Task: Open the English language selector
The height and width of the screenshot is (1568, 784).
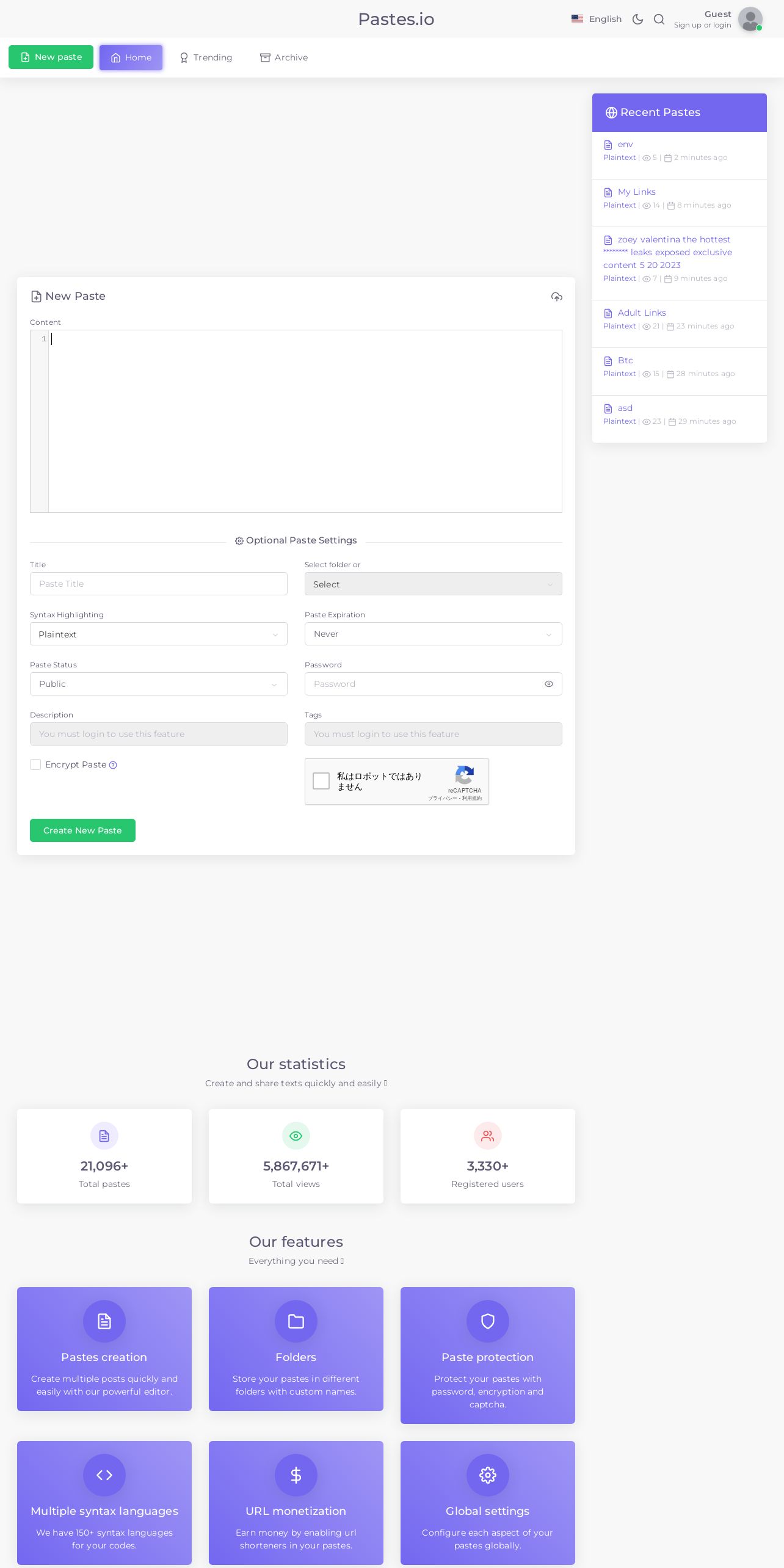Action: tap(597, 19)
